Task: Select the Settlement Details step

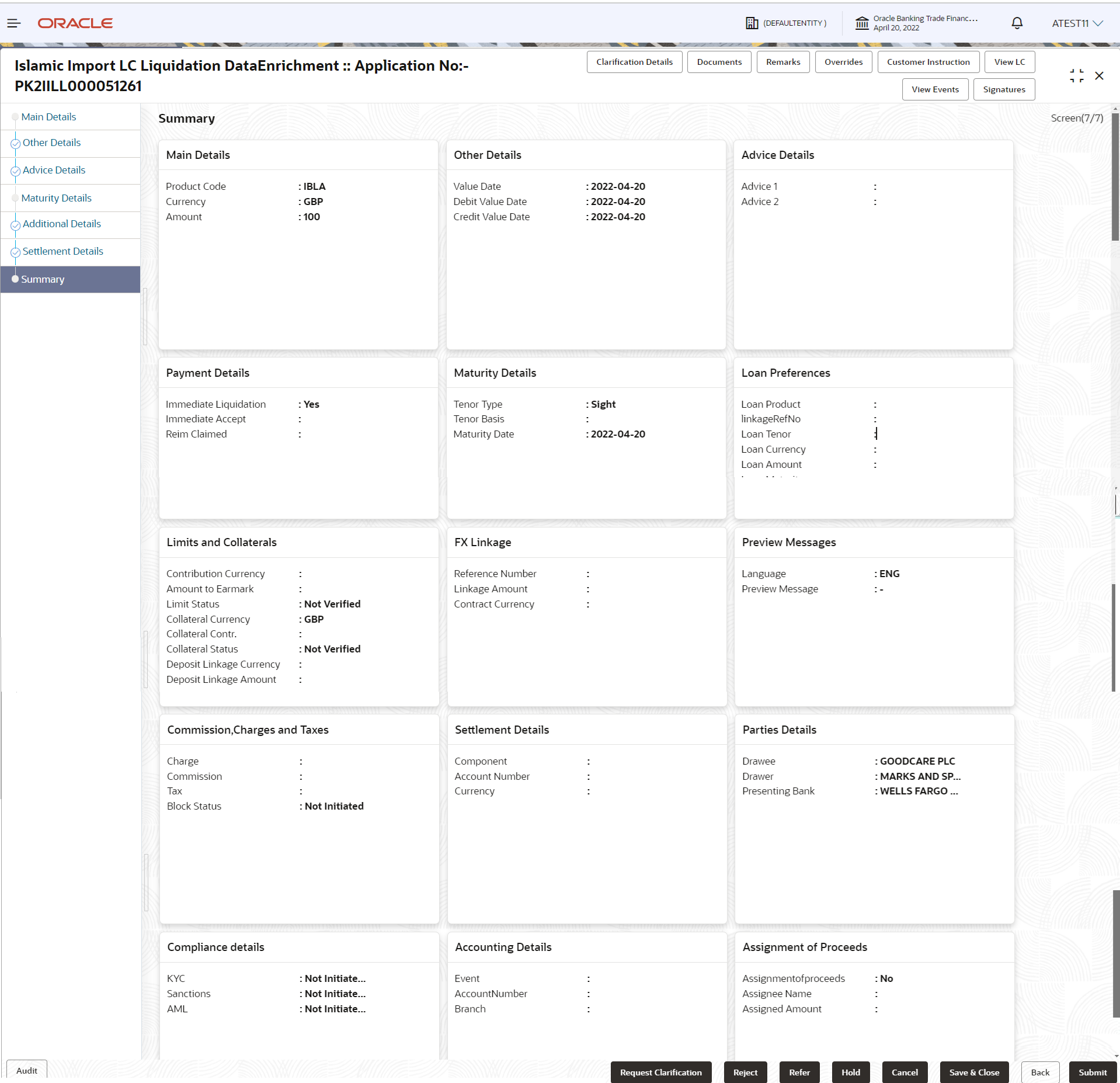Action: [62, 251]
